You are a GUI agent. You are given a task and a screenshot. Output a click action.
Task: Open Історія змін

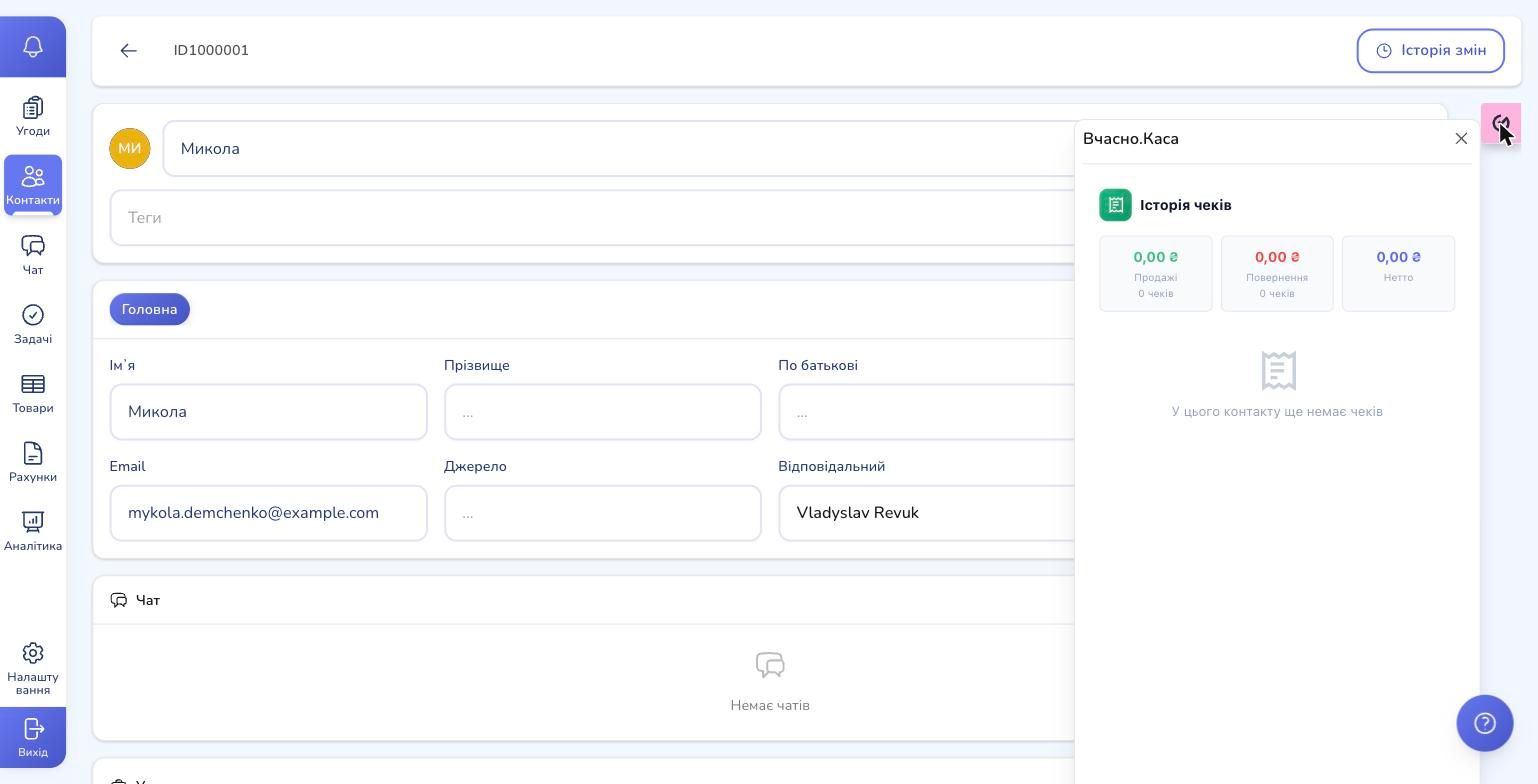pyautogui.click(x=1430, y=50)
